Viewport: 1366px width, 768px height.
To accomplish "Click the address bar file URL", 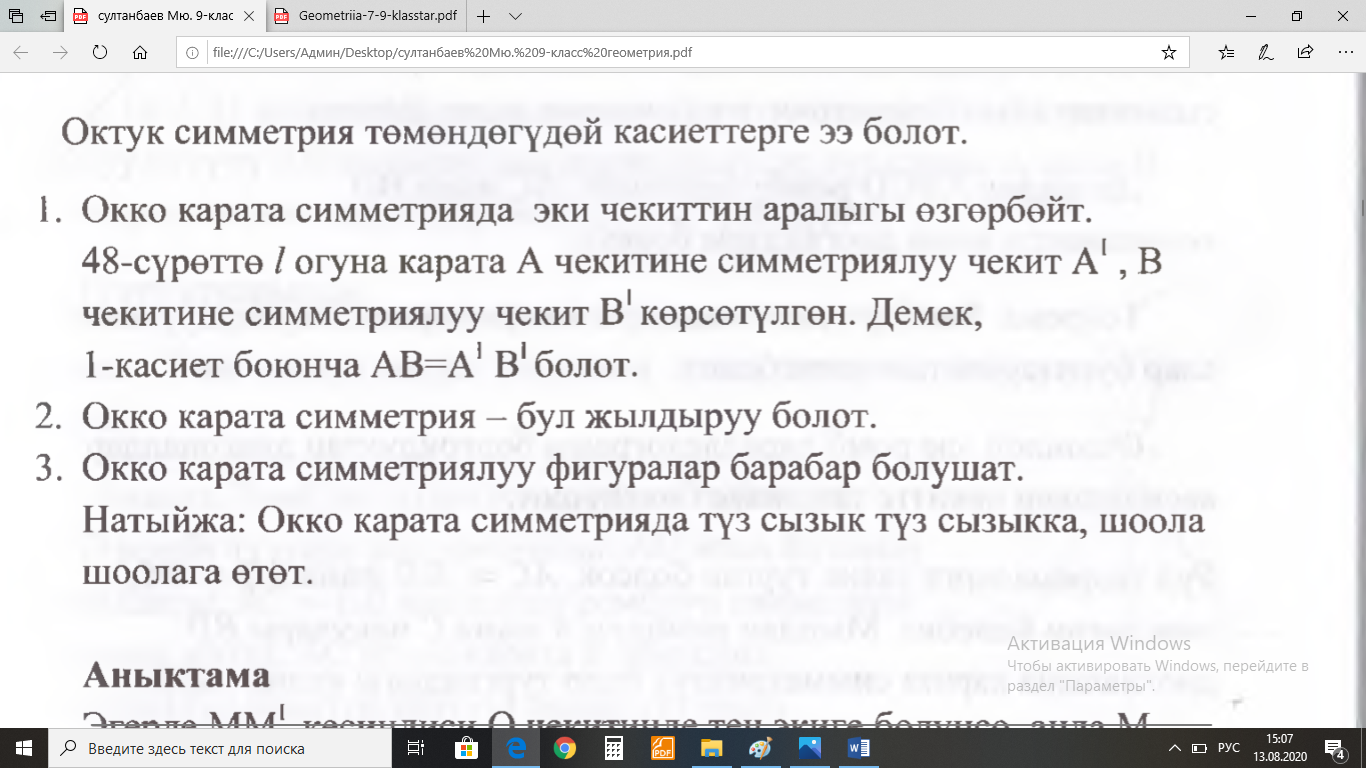I will (452, 53).
